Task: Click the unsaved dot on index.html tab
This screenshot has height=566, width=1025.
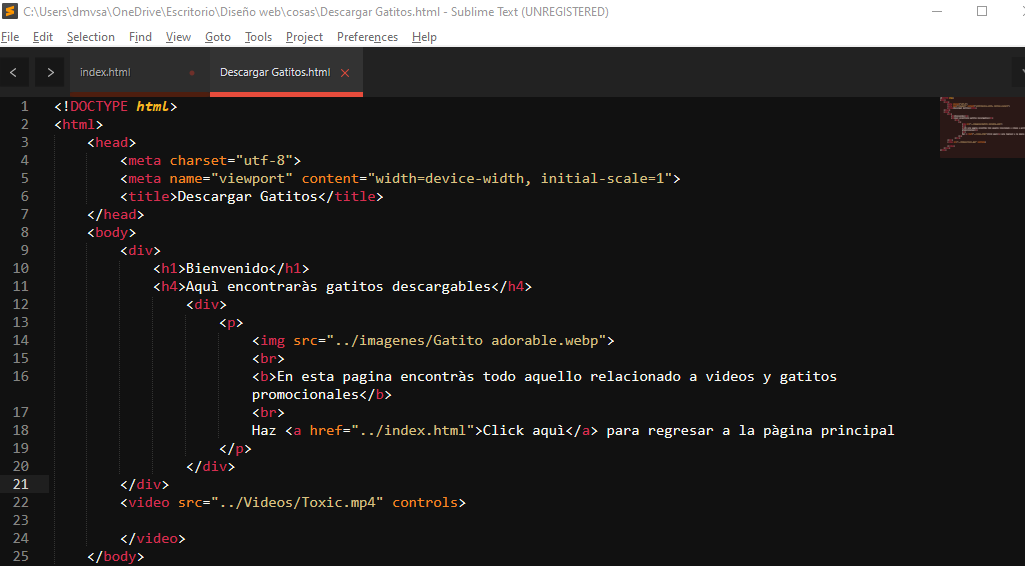Action: tap(192, 73)
